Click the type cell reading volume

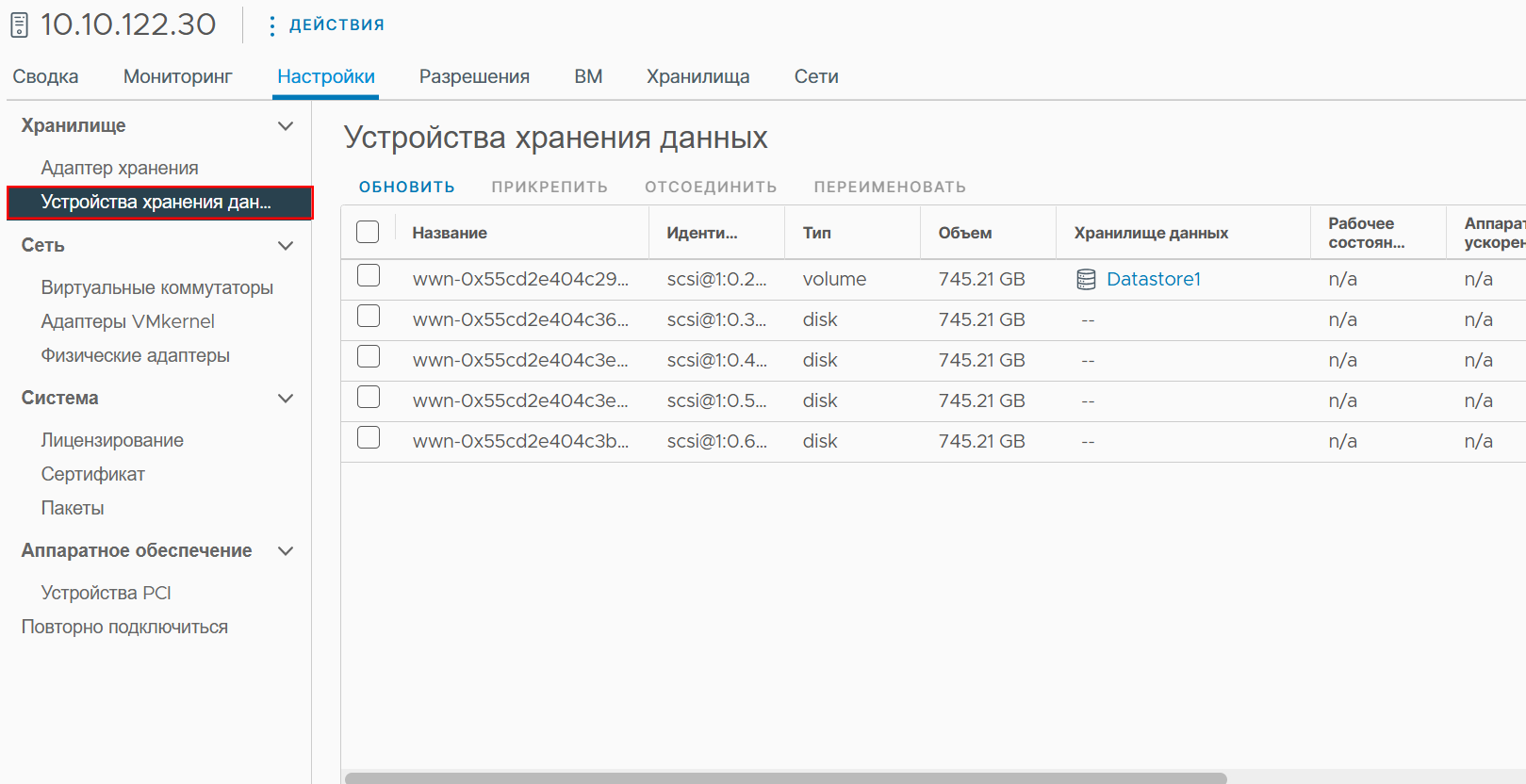(x=834, y=279)
